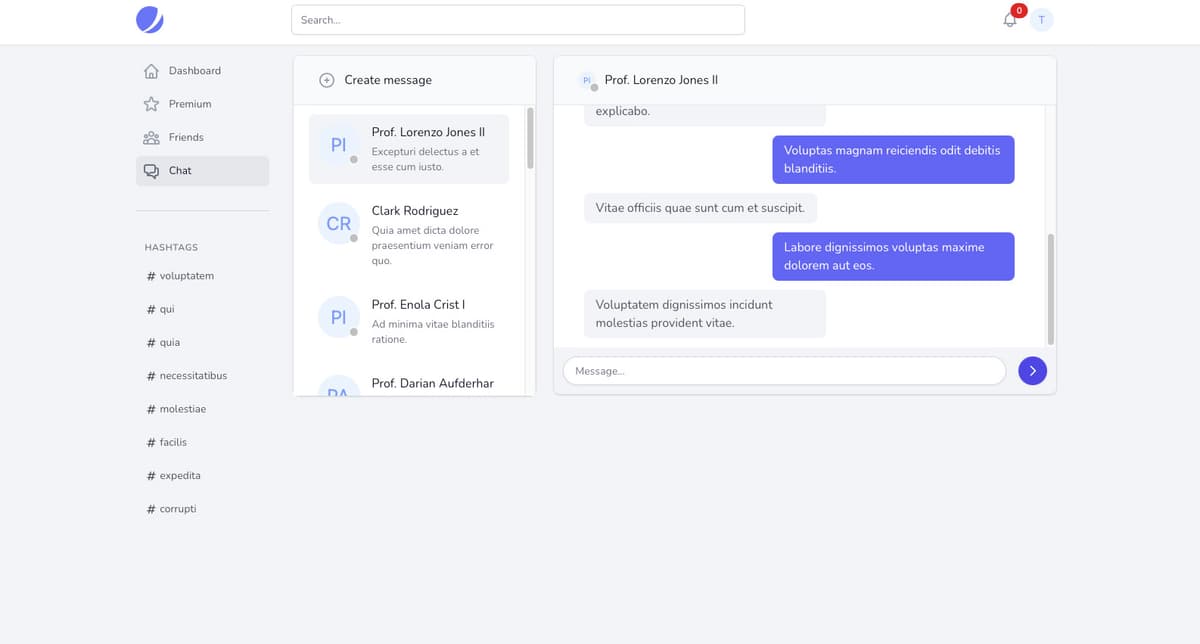Select the Chat icon in sidebar
Image resolution: width=1200 pixels, height=644 pixels.
pyautogui.click(x=151, y=170)
